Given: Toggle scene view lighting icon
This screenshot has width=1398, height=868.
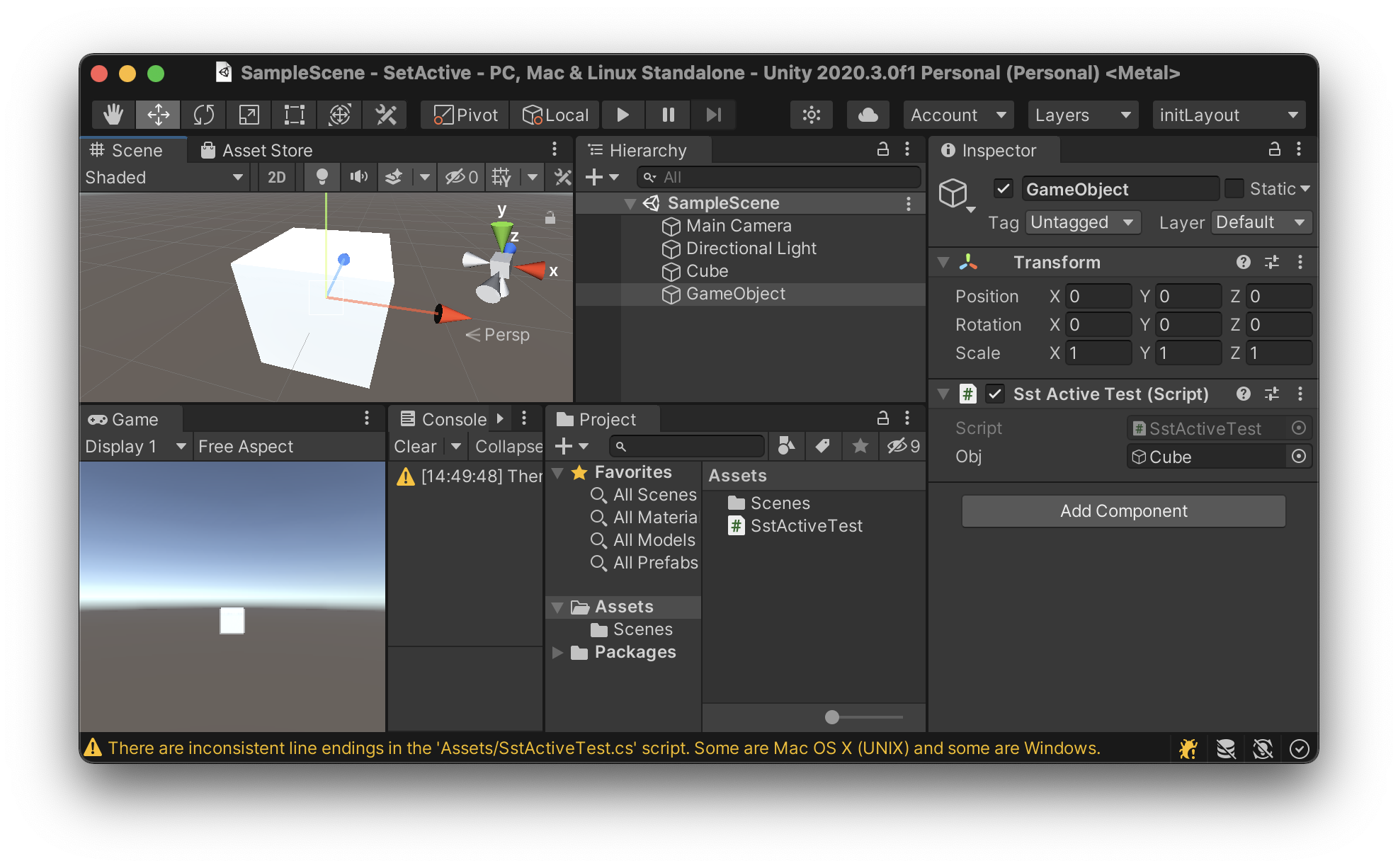Looking at the screenshot, I should [320, 177].
